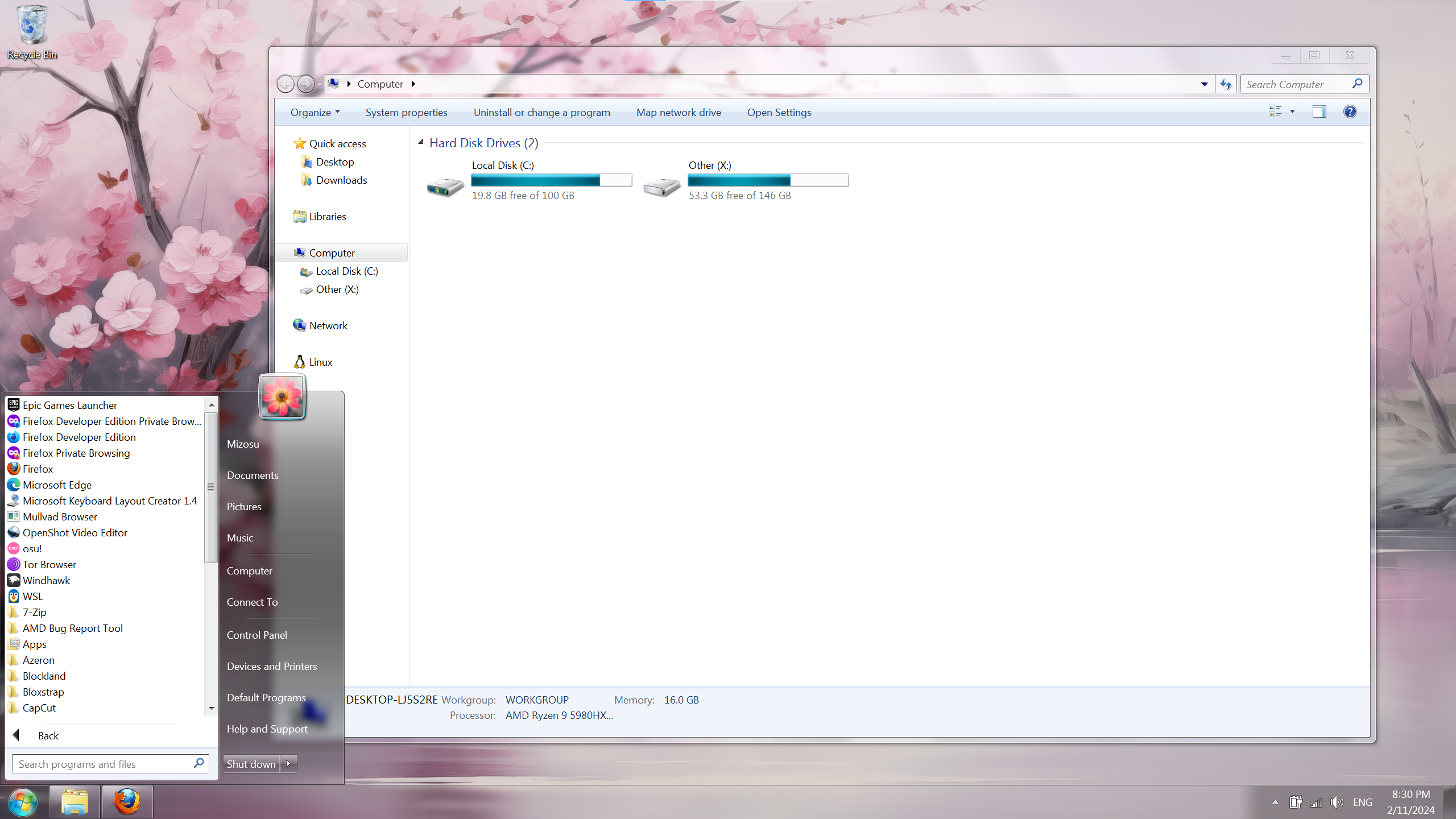Click Uninstall or change a program
1456x819 pixels.
click(x=541, y=113)
